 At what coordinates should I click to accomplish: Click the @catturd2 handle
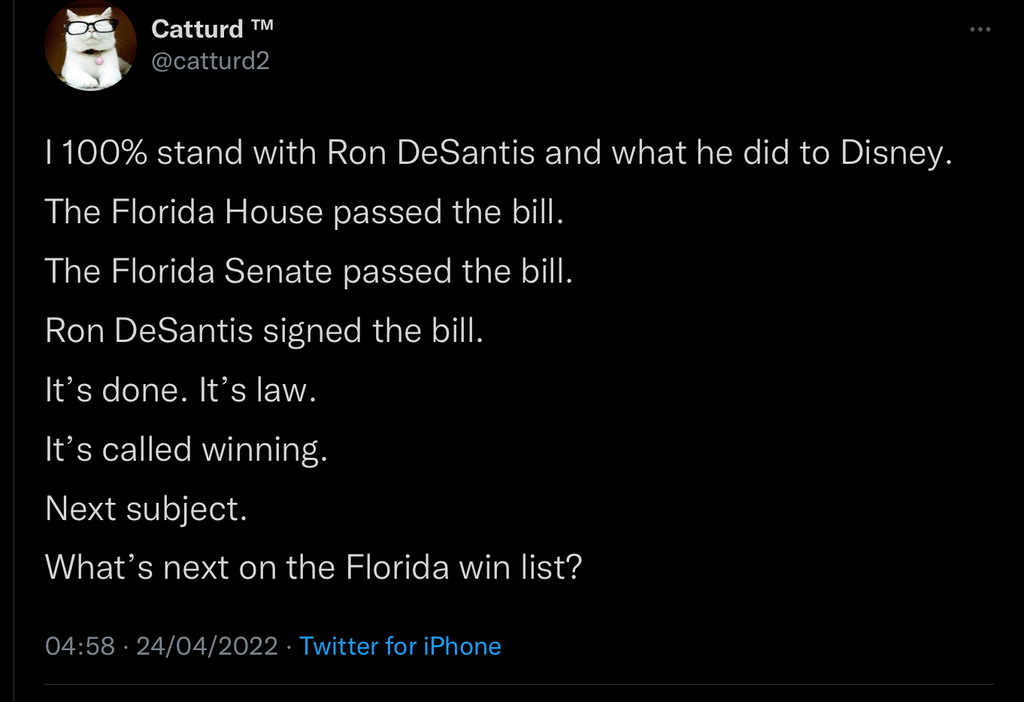tap(210, 61)
